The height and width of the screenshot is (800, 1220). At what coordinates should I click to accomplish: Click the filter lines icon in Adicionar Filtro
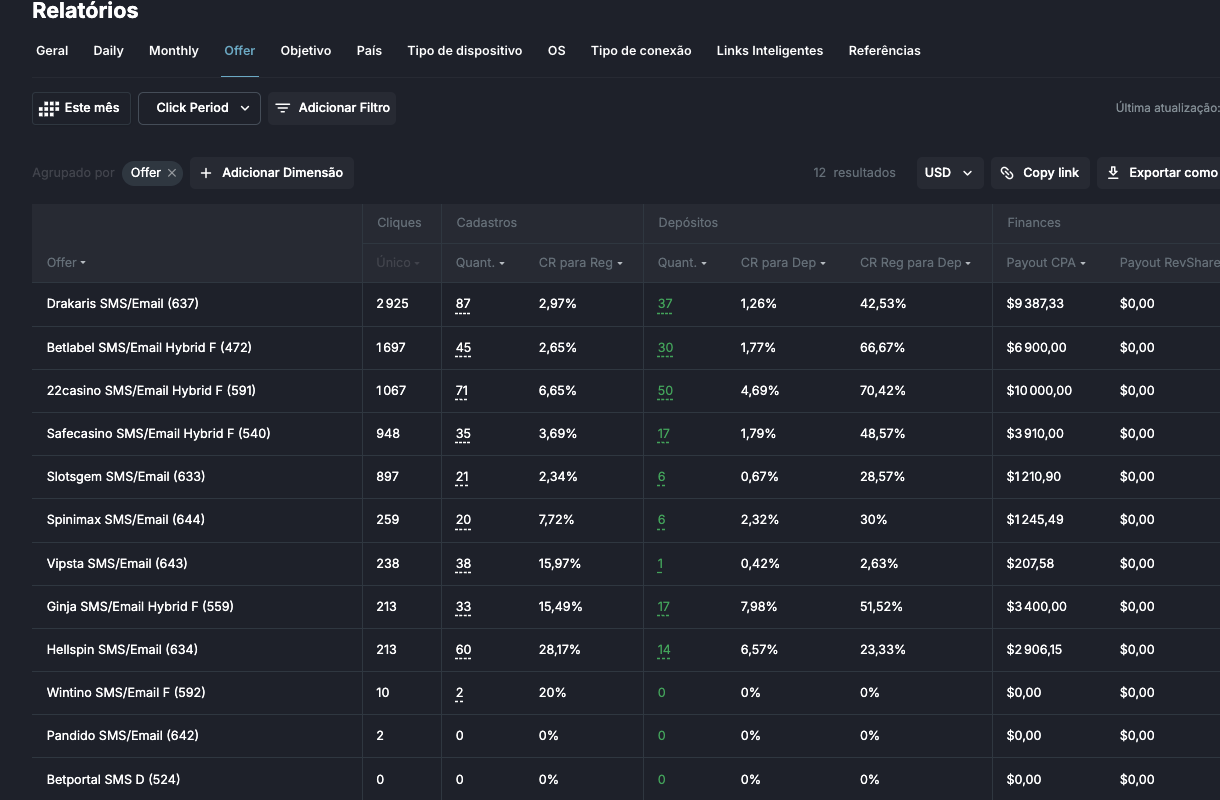pos(283,108)
